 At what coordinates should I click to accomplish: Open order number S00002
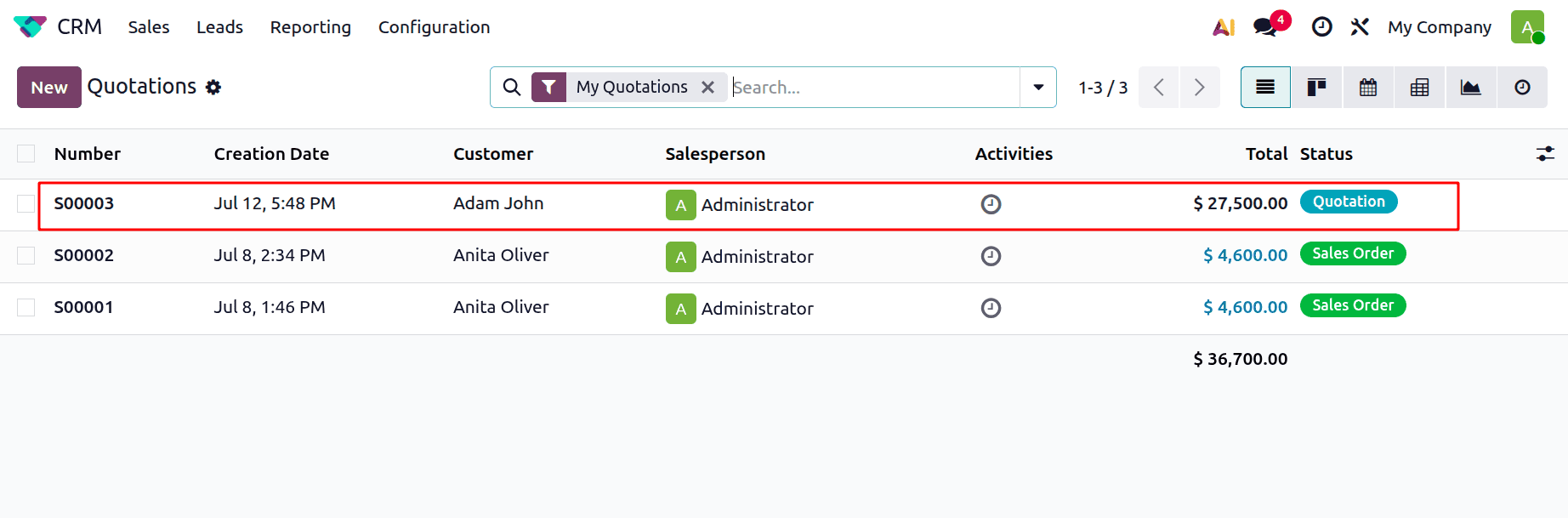84,255
